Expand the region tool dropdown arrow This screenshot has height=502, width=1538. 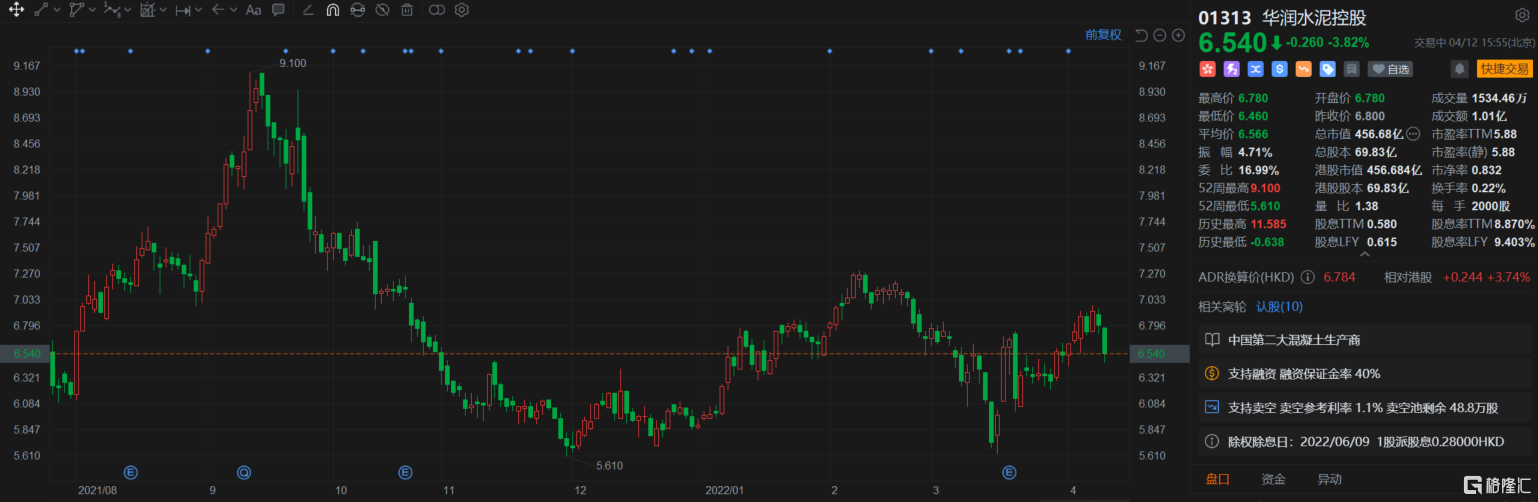point(163,10)
